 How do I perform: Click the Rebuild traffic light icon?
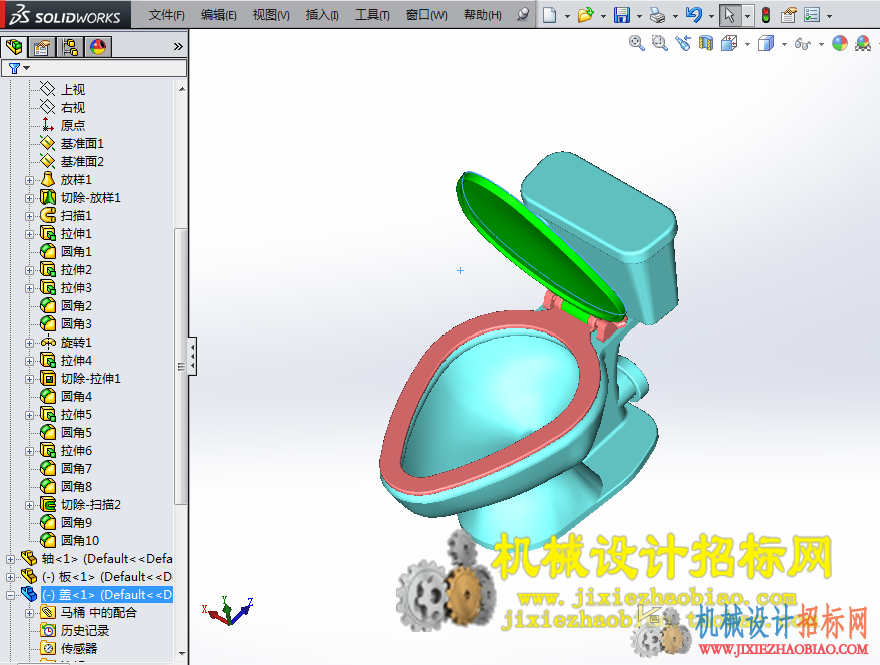point(766,15)
